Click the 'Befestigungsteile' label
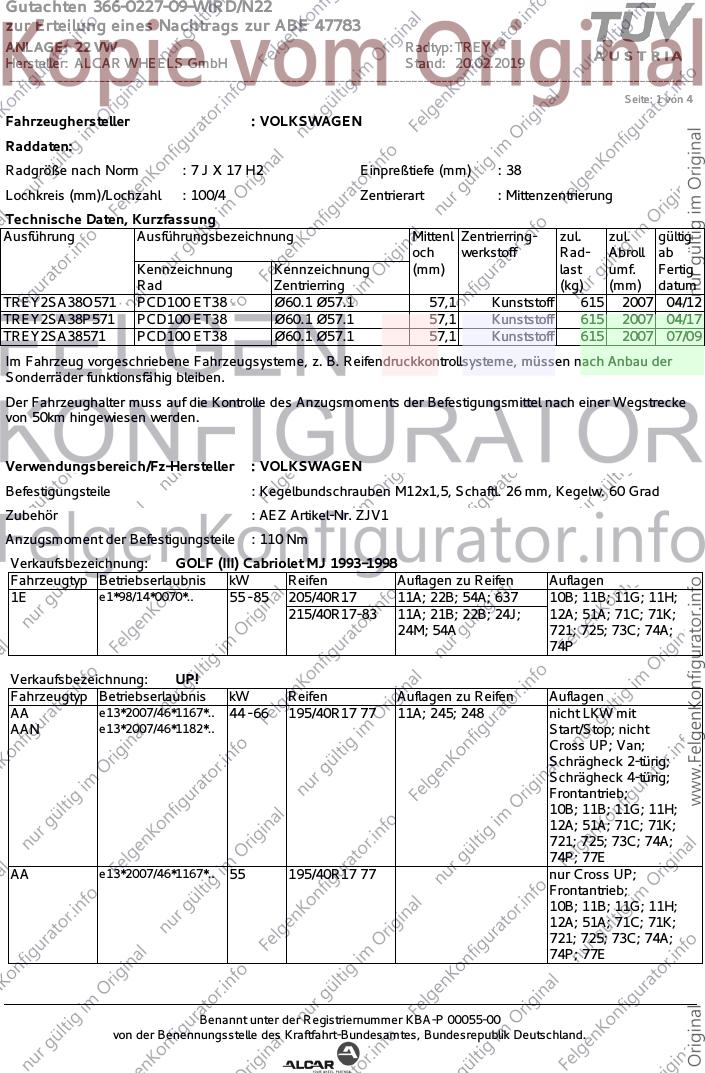 click(57, 491)
